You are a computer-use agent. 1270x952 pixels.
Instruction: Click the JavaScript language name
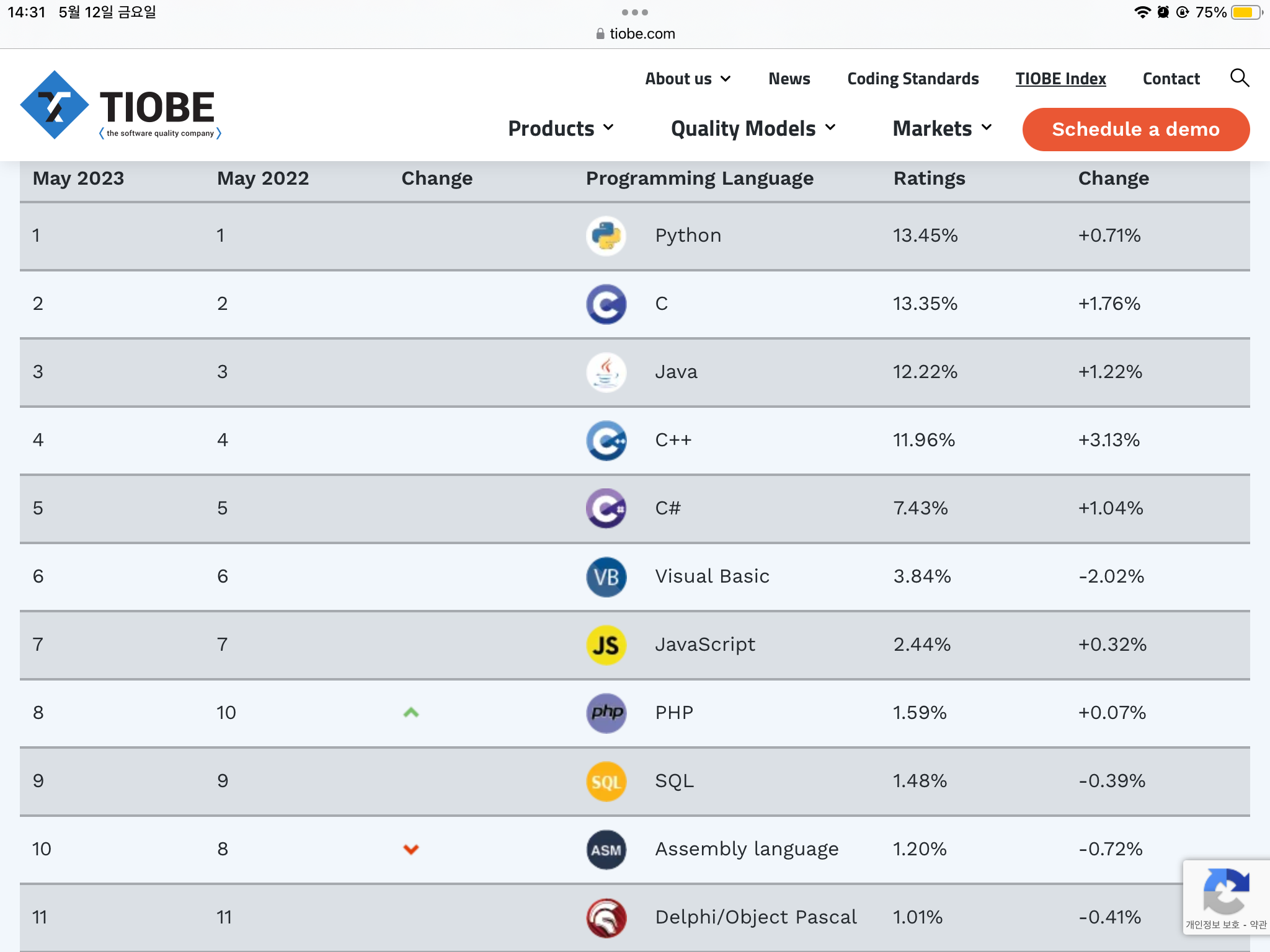coord(705,645)
